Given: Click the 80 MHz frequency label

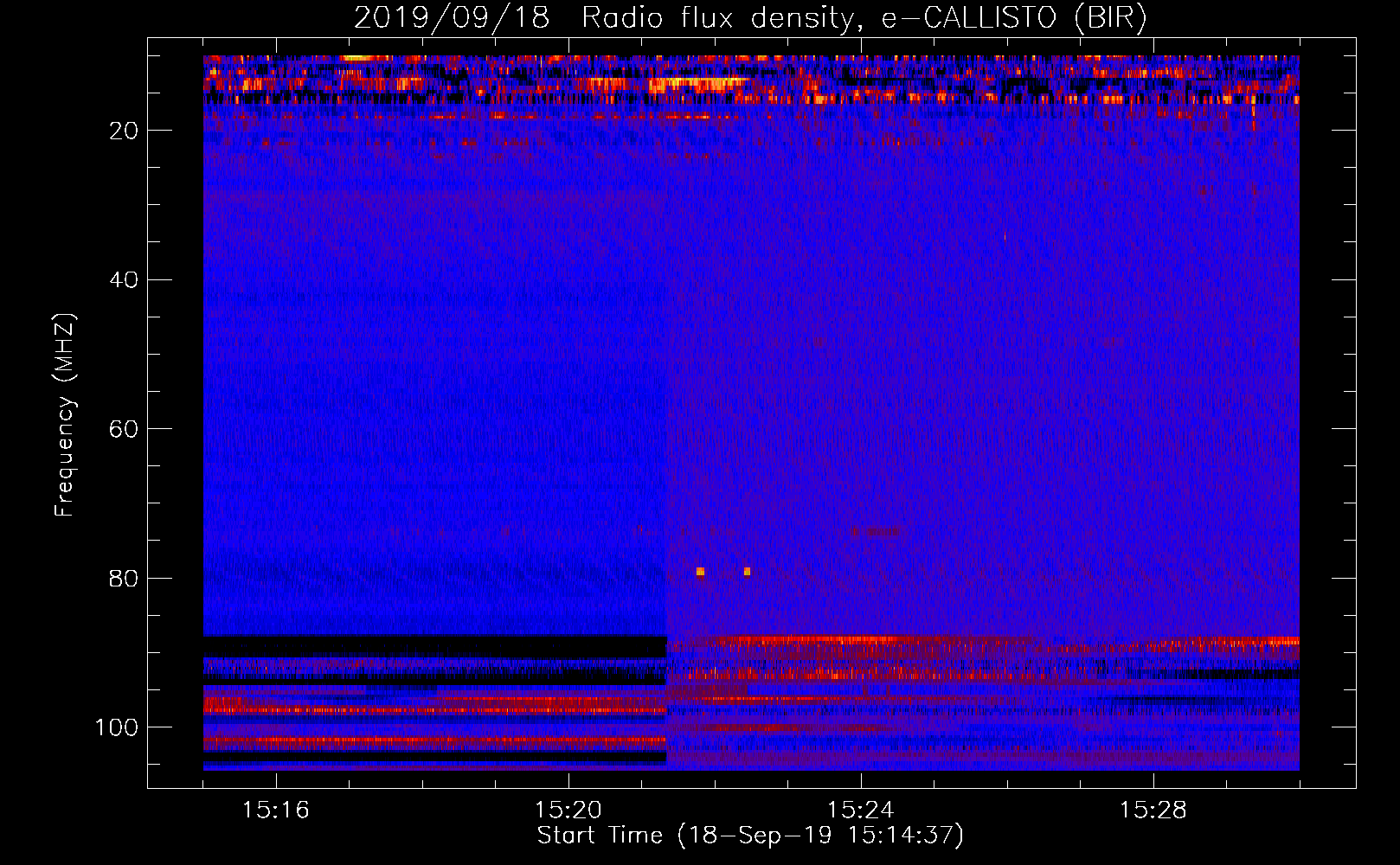Looking at the screenshot, I should [x=124, y=579].
